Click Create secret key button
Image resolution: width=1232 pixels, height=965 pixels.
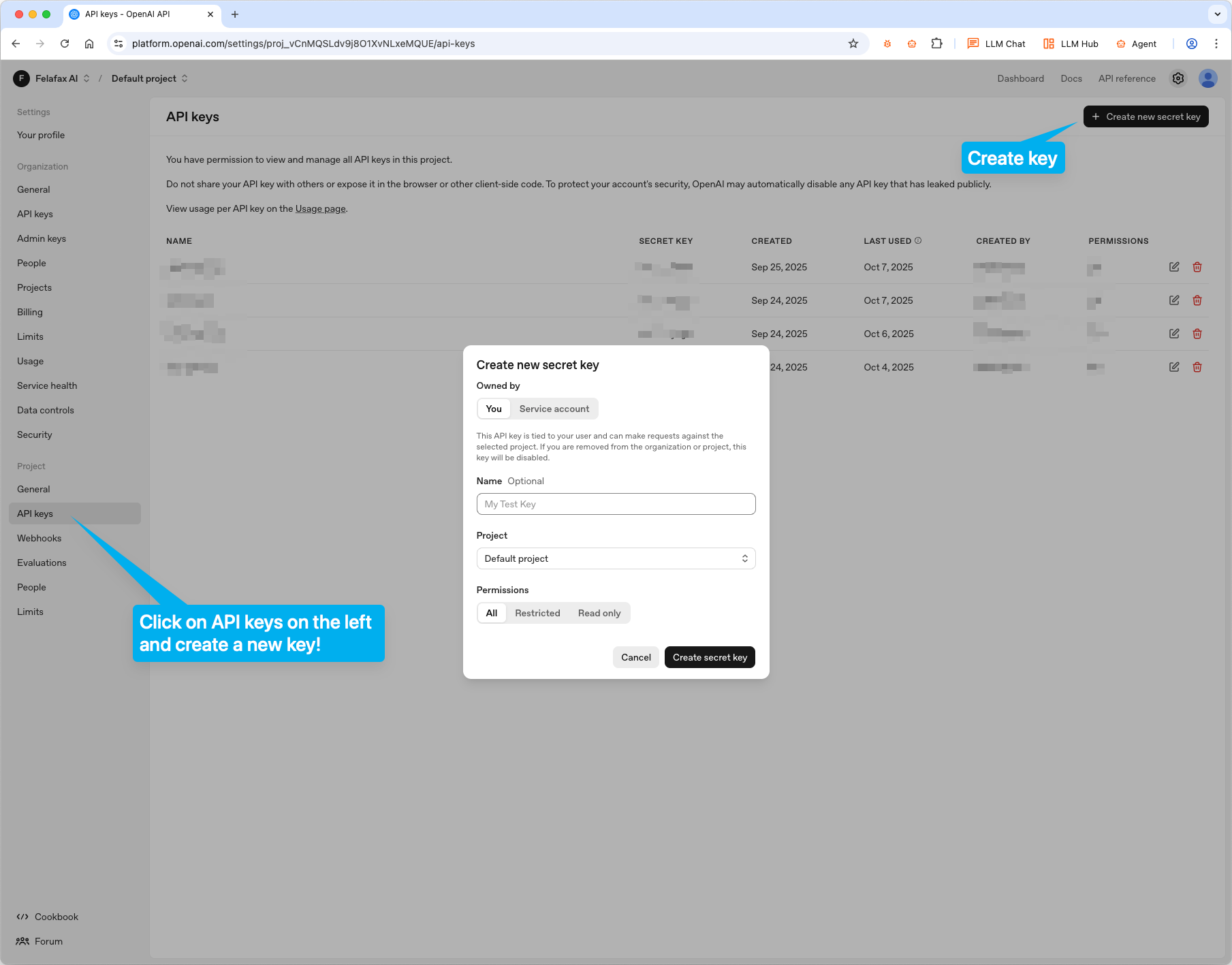[x=710, y=657]
